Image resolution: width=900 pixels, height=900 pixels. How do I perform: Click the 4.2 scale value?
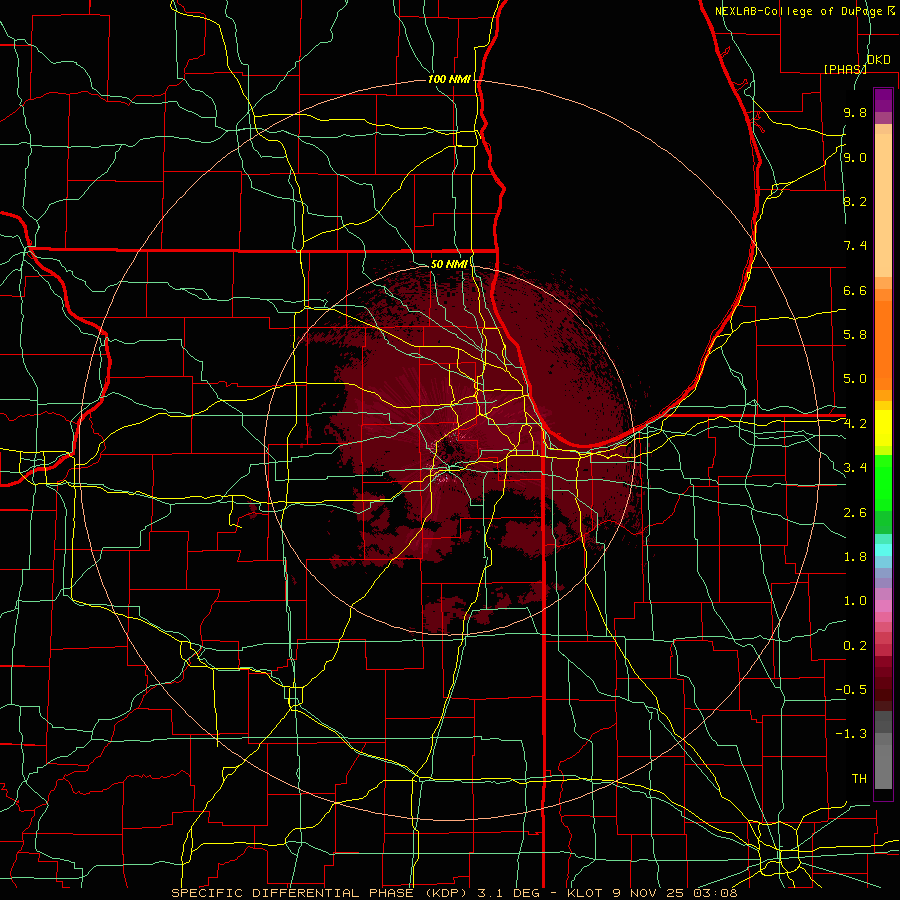tap(855, 424)
